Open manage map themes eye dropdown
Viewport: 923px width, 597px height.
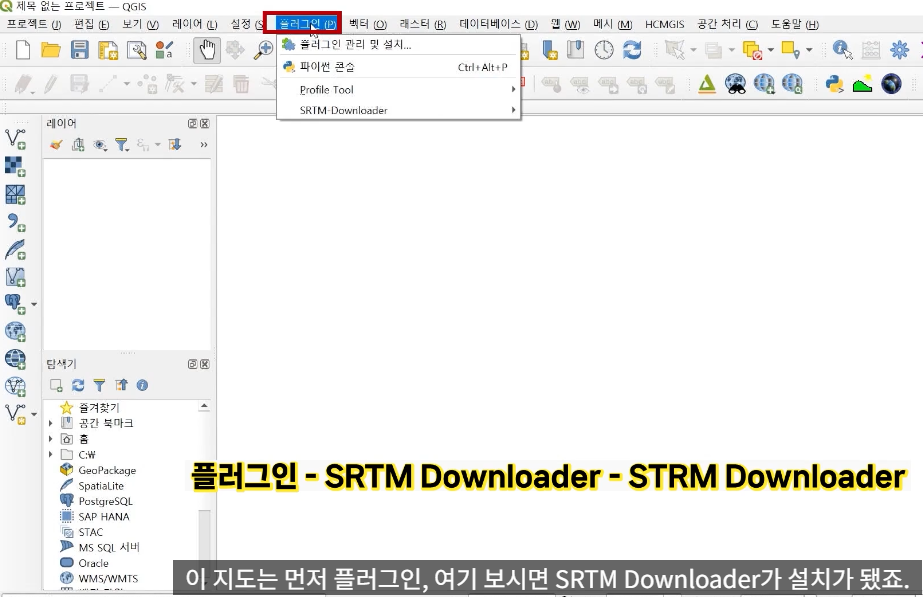coord(101,145)
